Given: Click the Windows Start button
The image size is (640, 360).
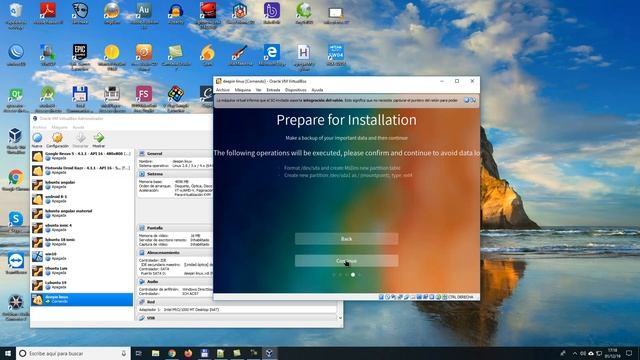Looking at the screenshot, I should pyautogui.click(x=8, y=353).
